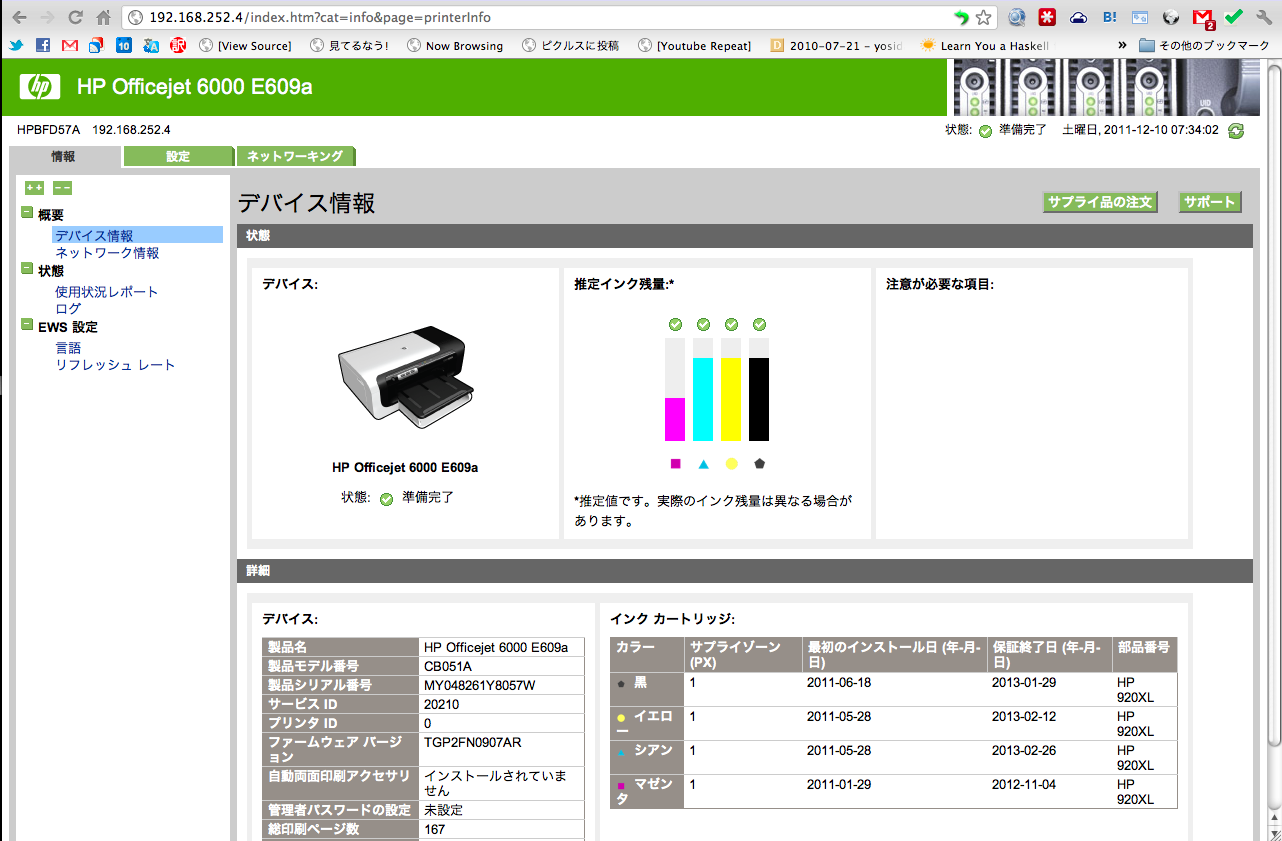This screenshot has height=841, width=1282.
Task: Expand all tree items with ++ button
Action: coord(34,188)
